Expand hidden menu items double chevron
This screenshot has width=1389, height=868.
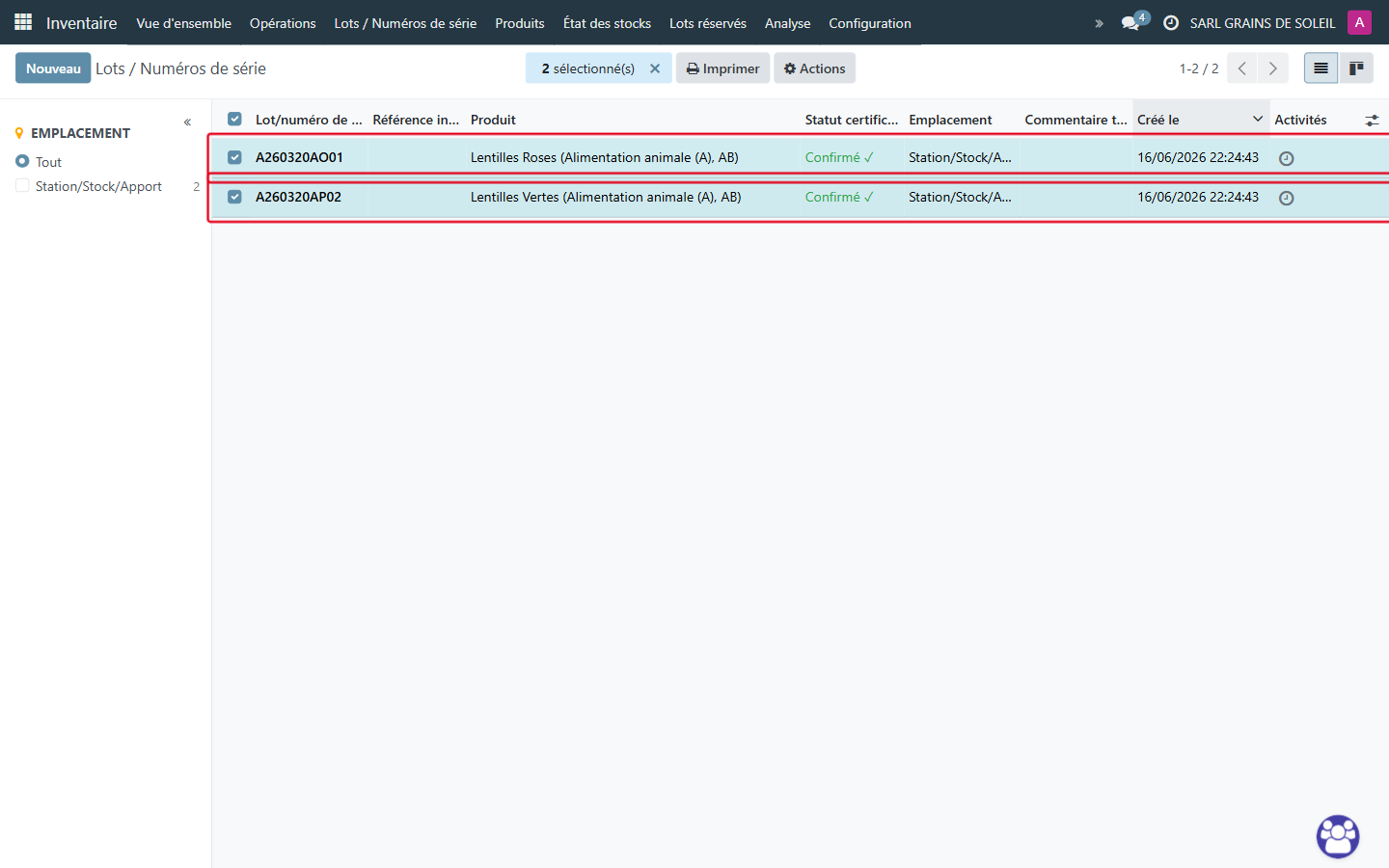[x=1099, y=23]
